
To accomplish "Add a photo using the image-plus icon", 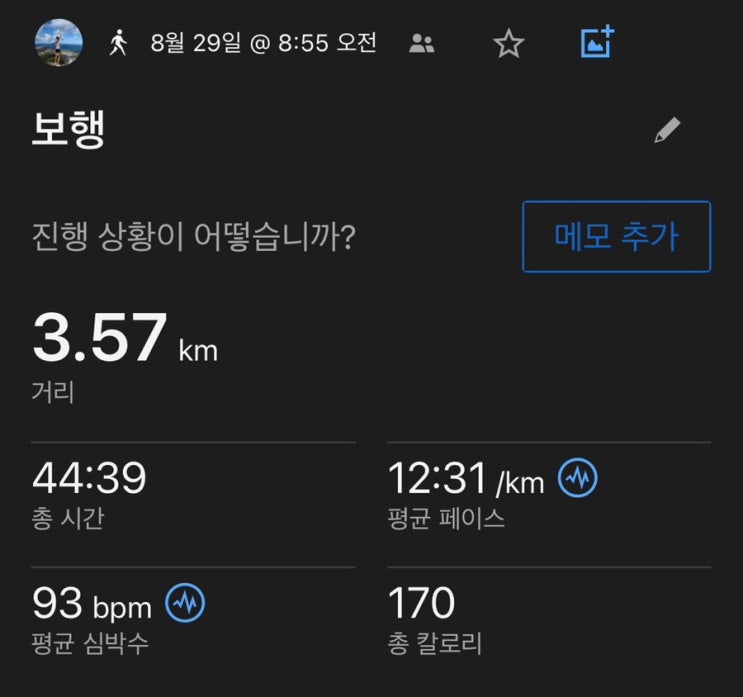I will [x=598, y=42].
